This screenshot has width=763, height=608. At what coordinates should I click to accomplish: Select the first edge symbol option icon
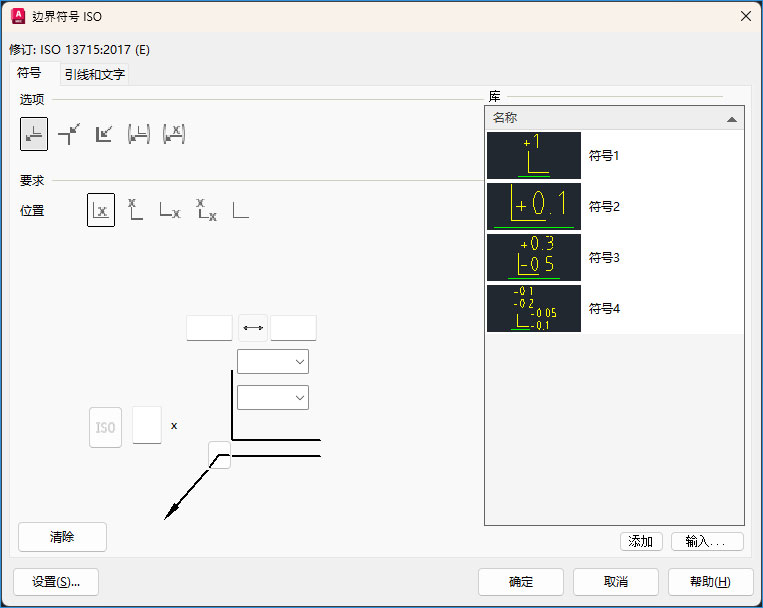click(35, 134)
